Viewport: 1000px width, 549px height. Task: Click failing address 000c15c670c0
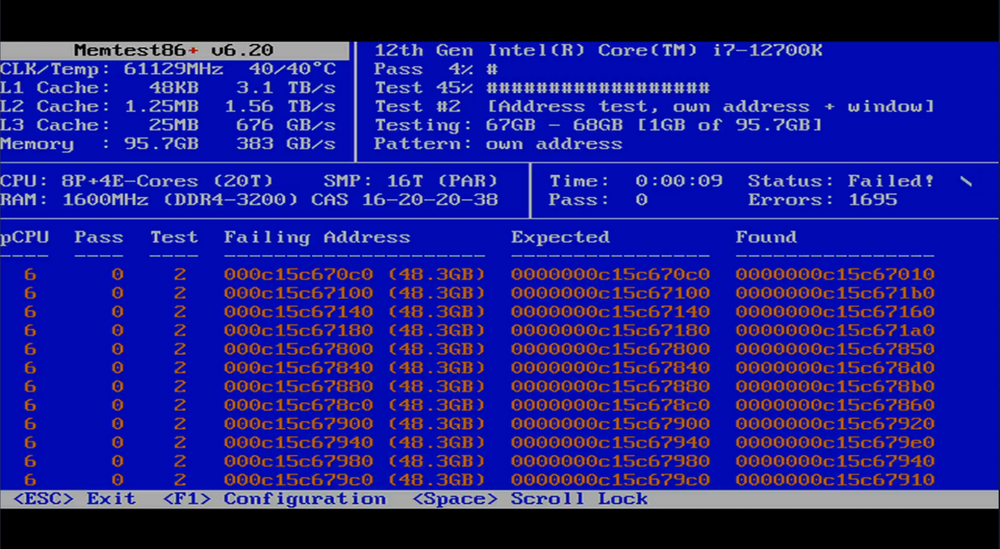(x=298, y=274)
